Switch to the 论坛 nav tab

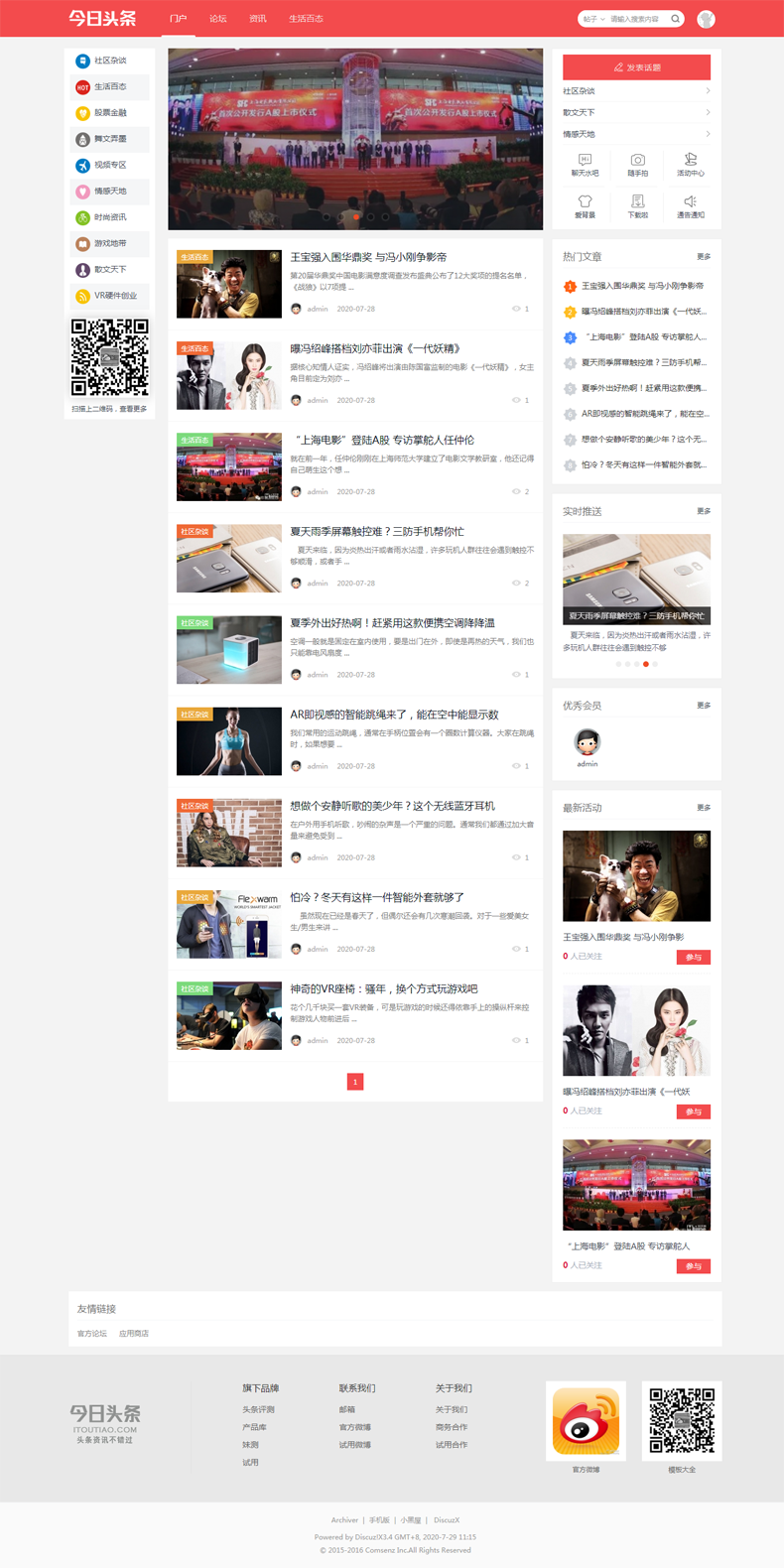tap(218, 19)
